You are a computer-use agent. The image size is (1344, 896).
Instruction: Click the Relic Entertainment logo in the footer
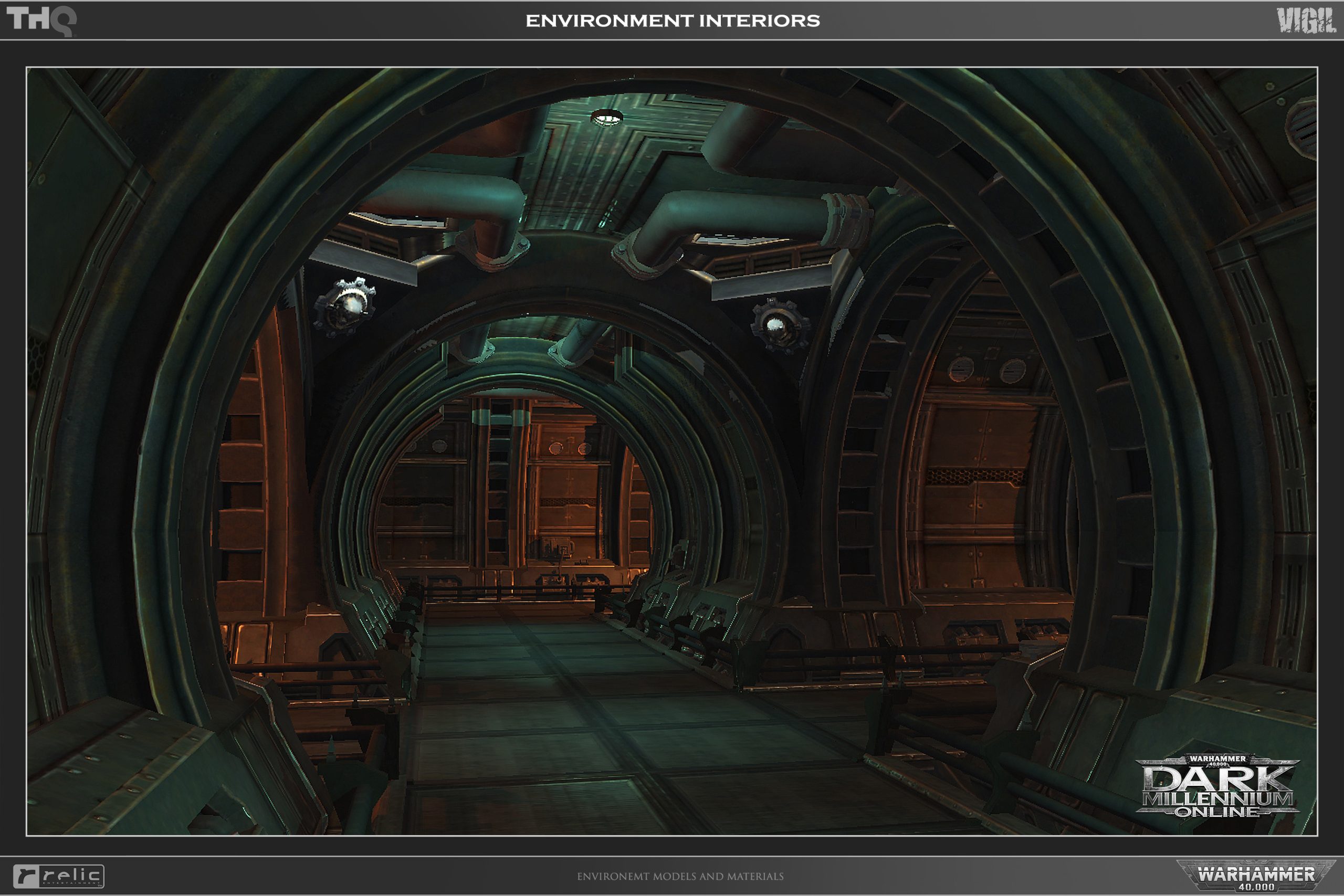click(59, 876)
